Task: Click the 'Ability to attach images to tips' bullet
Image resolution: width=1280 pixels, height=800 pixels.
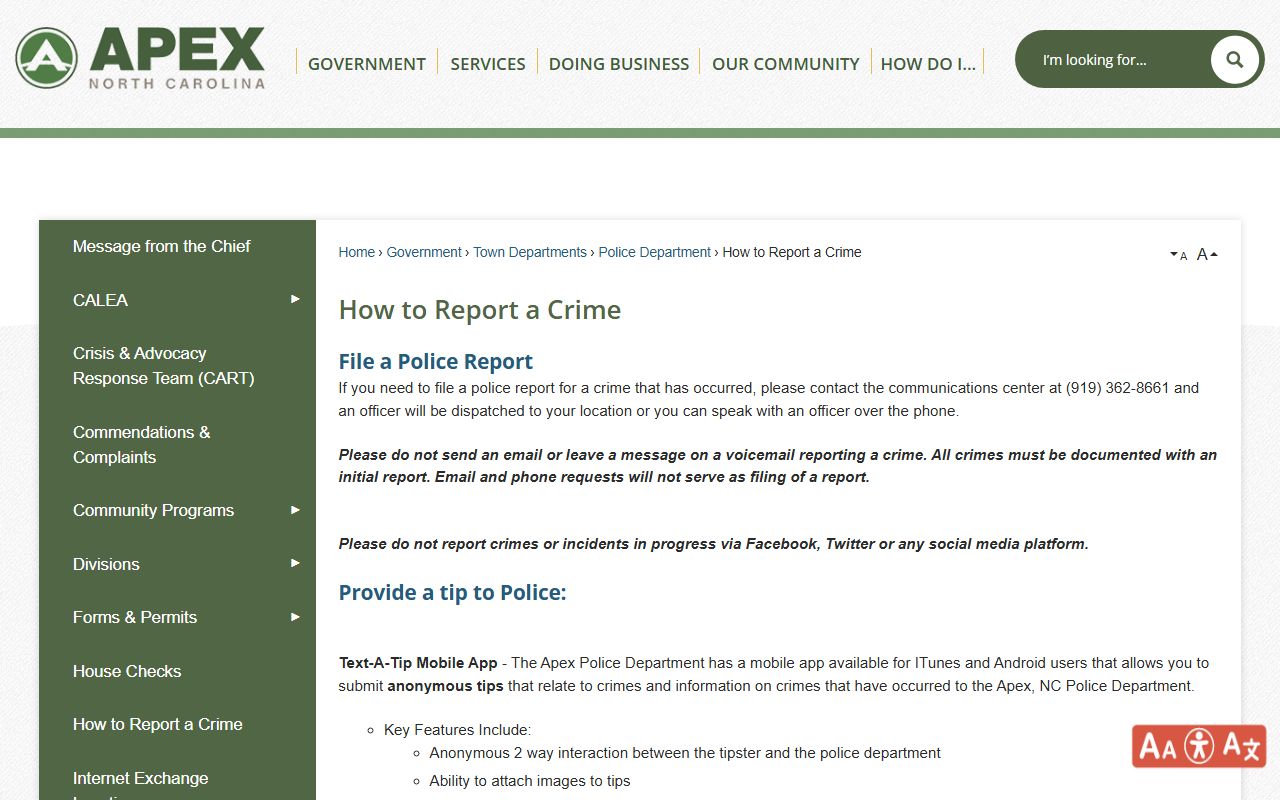Action: (530, 781)
